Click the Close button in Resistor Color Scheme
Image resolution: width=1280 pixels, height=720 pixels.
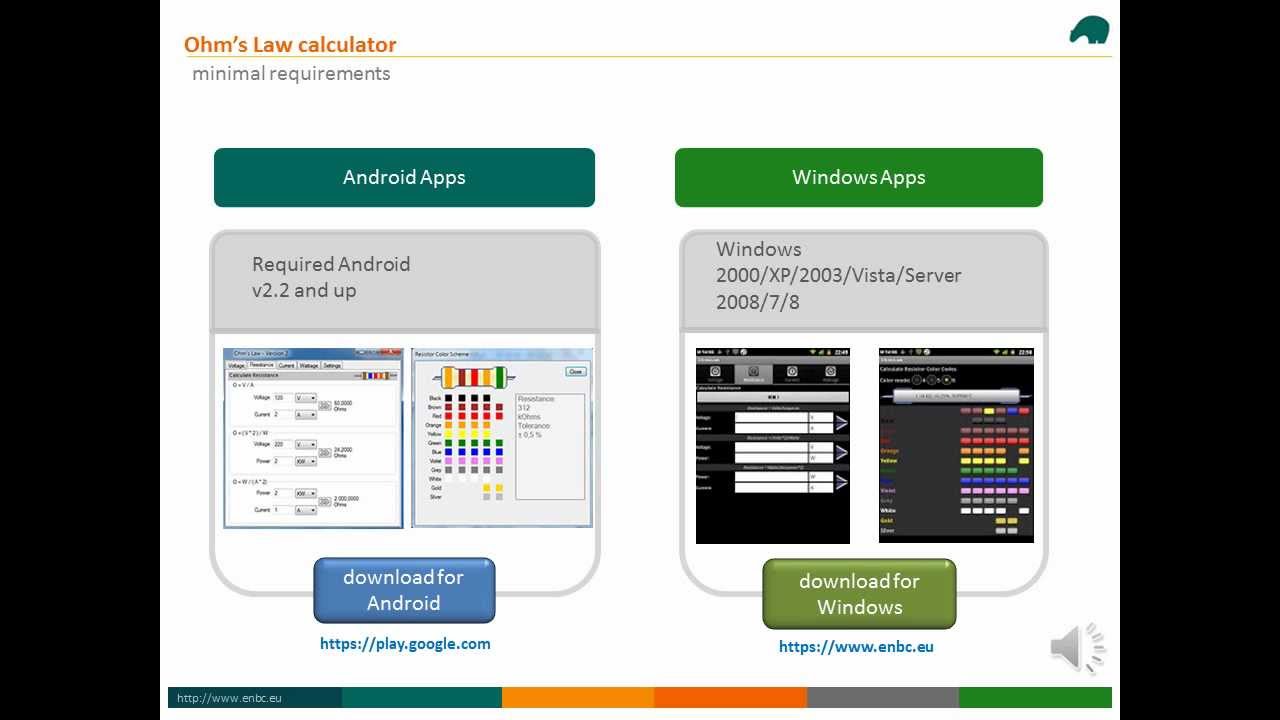pyautogui.click(x=575, y=371)
